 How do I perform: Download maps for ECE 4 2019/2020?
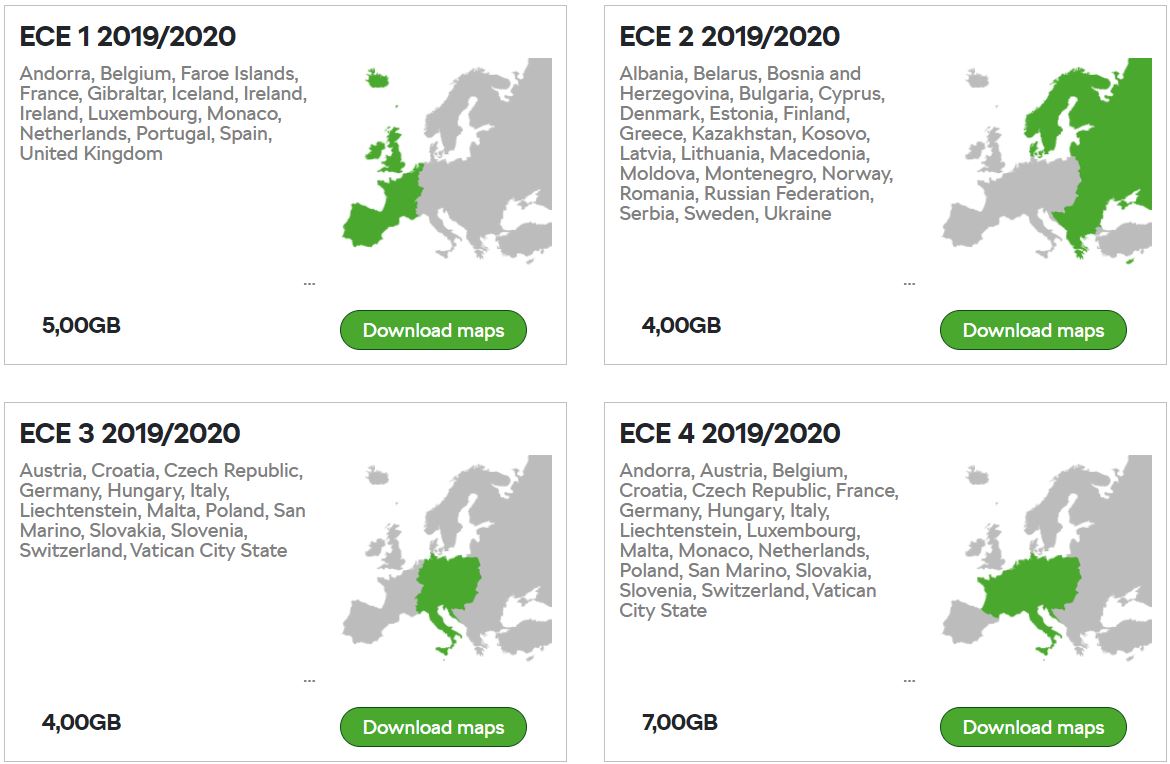(x=1033, y=727)
